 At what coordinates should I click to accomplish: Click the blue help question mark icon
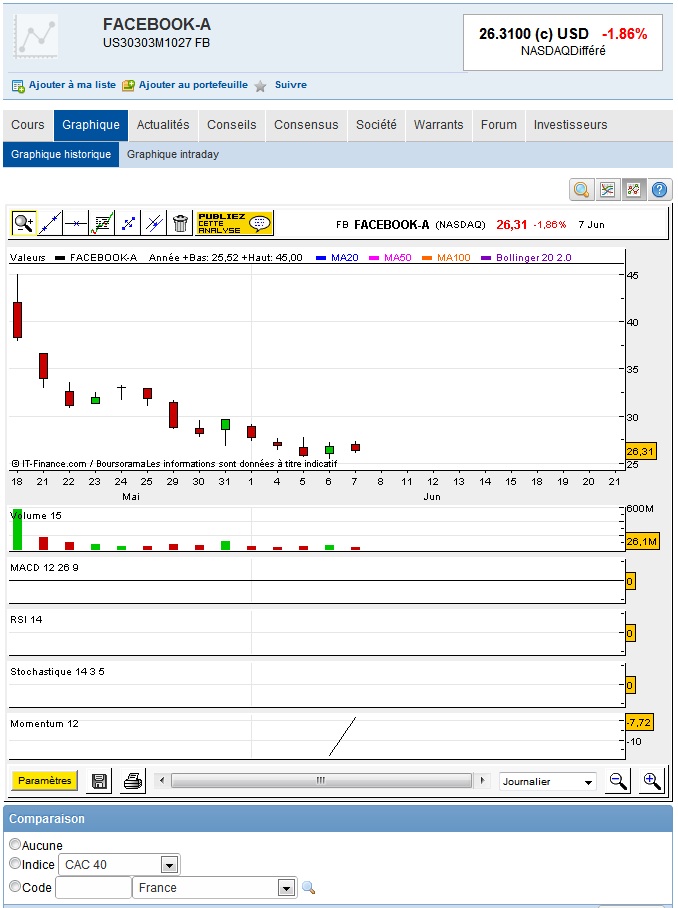click(659, 190)
